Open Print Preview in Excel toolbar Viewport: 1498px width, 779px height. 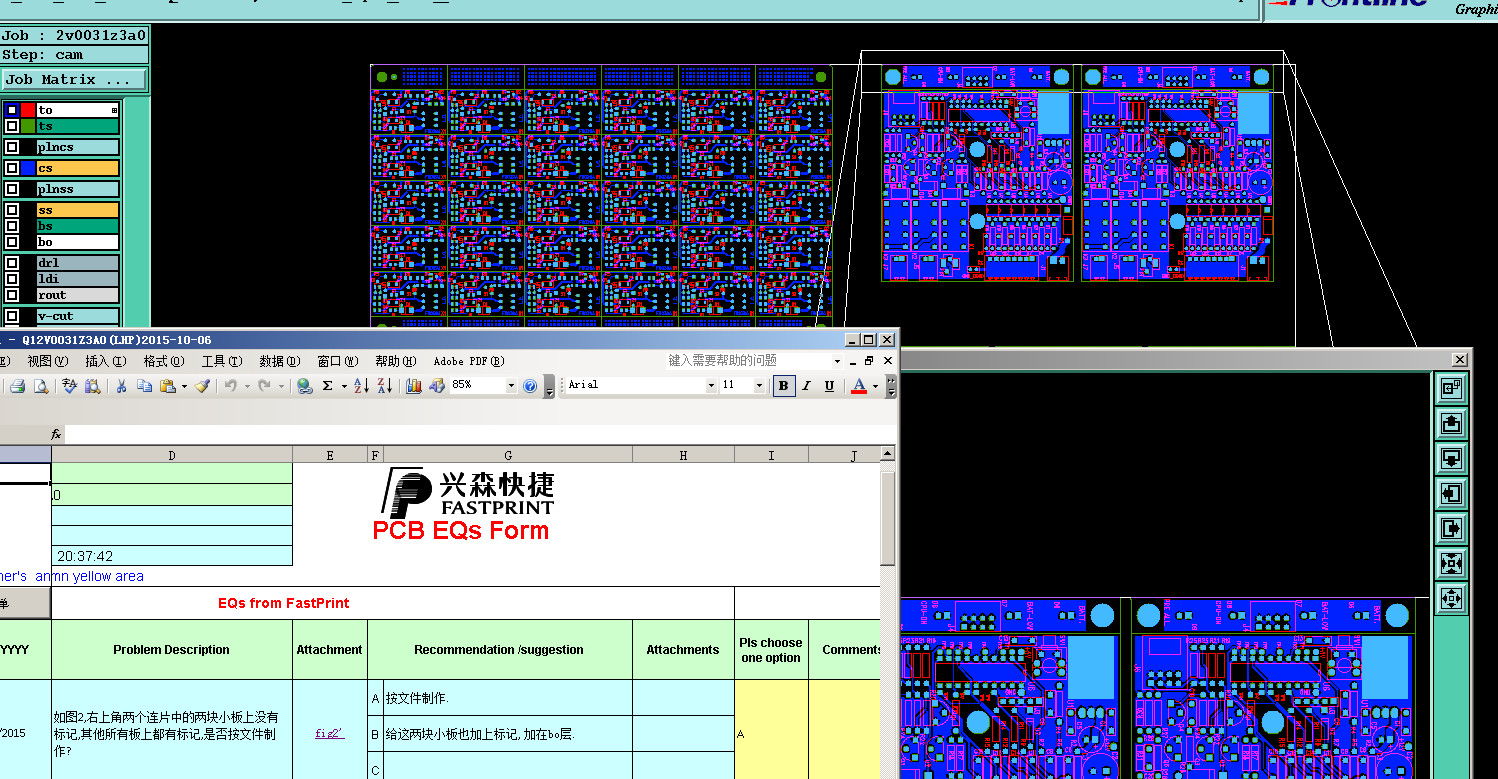click(41, 386)
